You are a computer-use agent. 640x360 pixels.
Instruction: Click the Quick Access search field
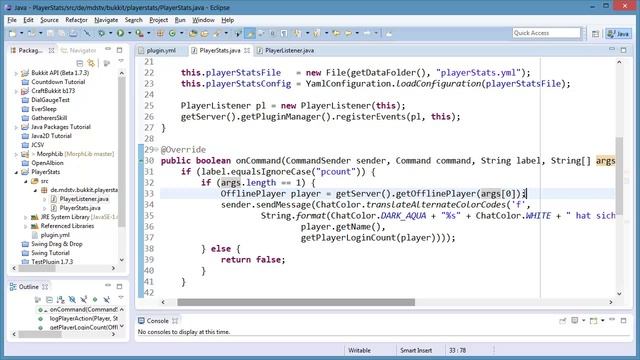546,33
